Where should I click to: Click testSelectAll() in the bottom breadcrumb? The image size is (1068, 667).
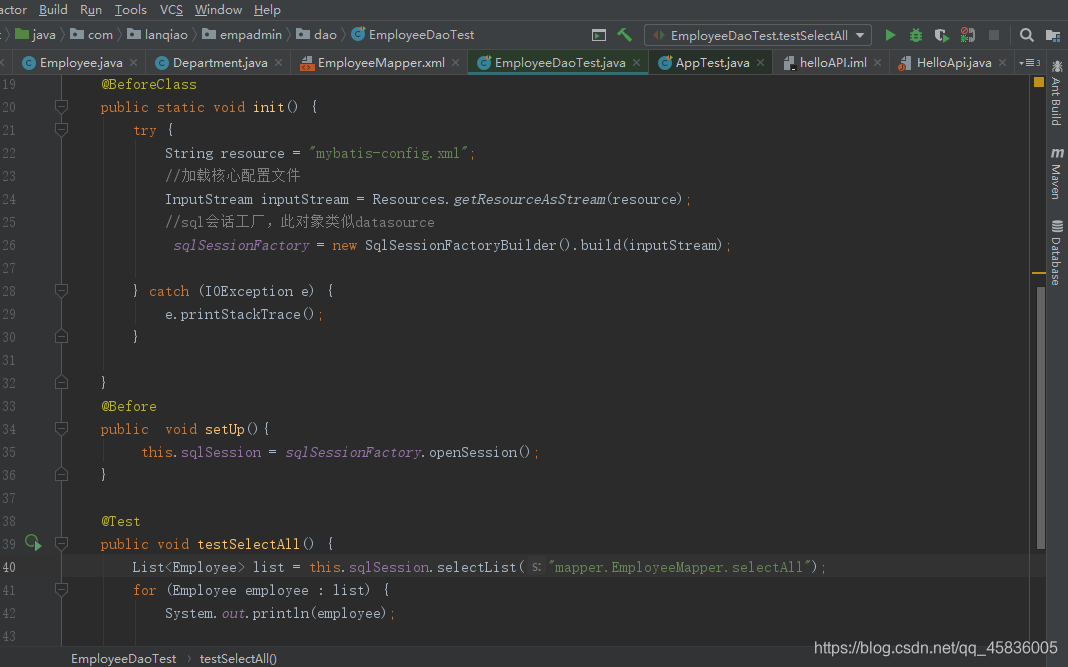238,658
